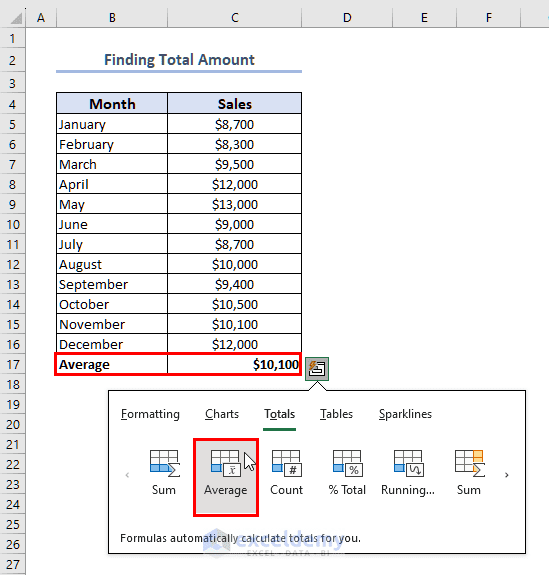Screen dimensions: 549x575
Task: Click the Sales header cell
Action: click(x=235, y=104)
